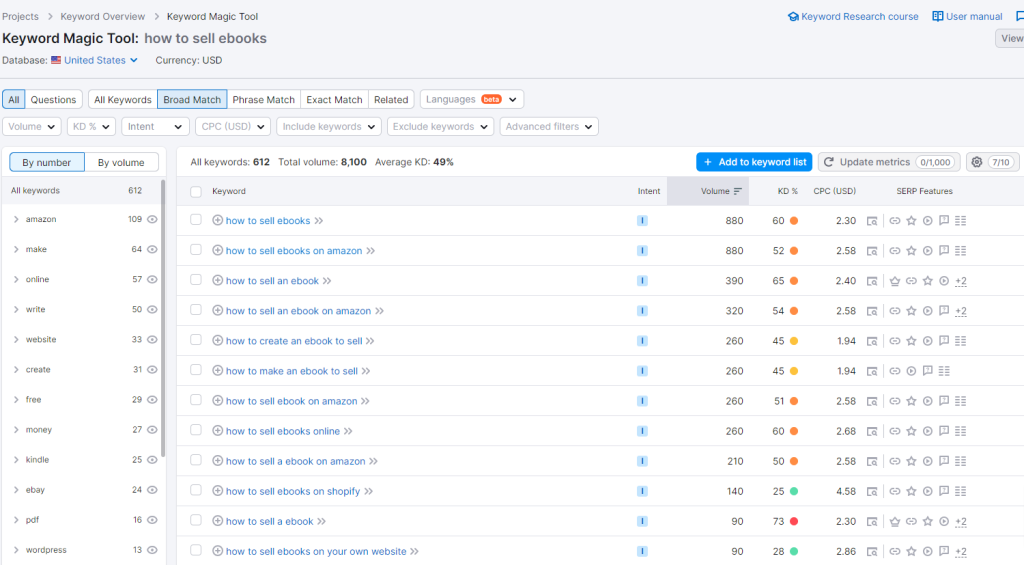This screenshot has width=1024, height=565.
Task: Click plus icon beside 'how to sell an ebook'
Action: tap(217, 280)
